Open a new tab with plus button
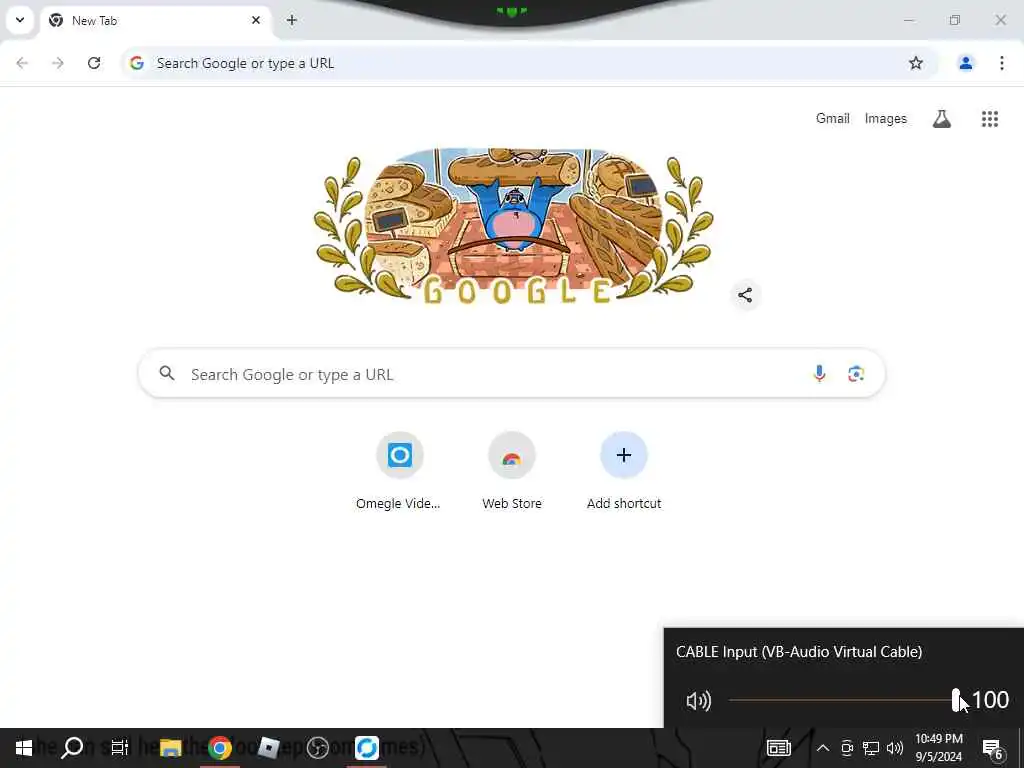This screenshot has height=768, width=1024. (x=292, y=20)
